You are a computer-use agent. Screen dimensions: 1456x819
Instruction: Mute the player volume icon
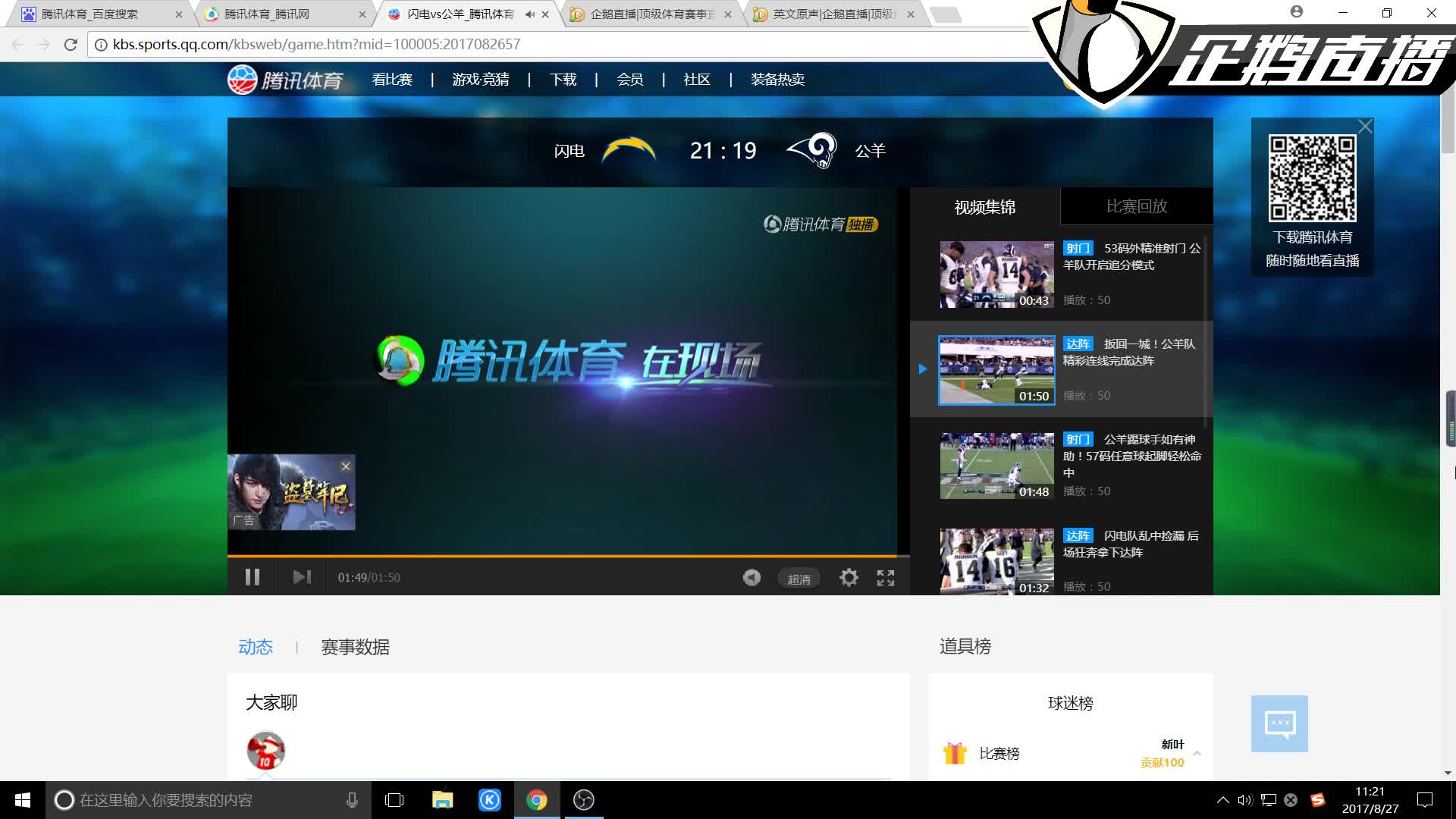click(x=752, y=578)
